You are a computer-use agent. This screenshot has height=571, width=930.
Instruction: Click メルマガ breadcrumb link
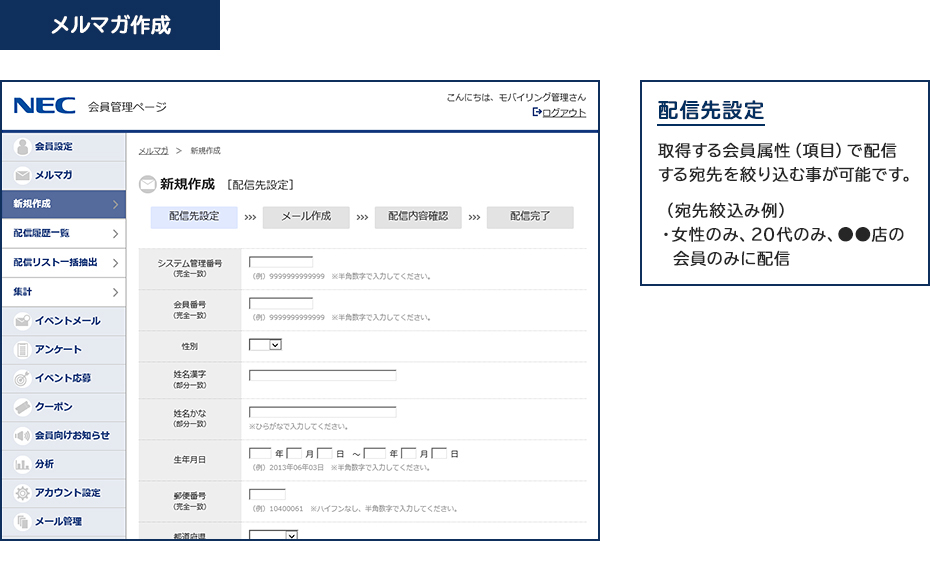[154, 151]
